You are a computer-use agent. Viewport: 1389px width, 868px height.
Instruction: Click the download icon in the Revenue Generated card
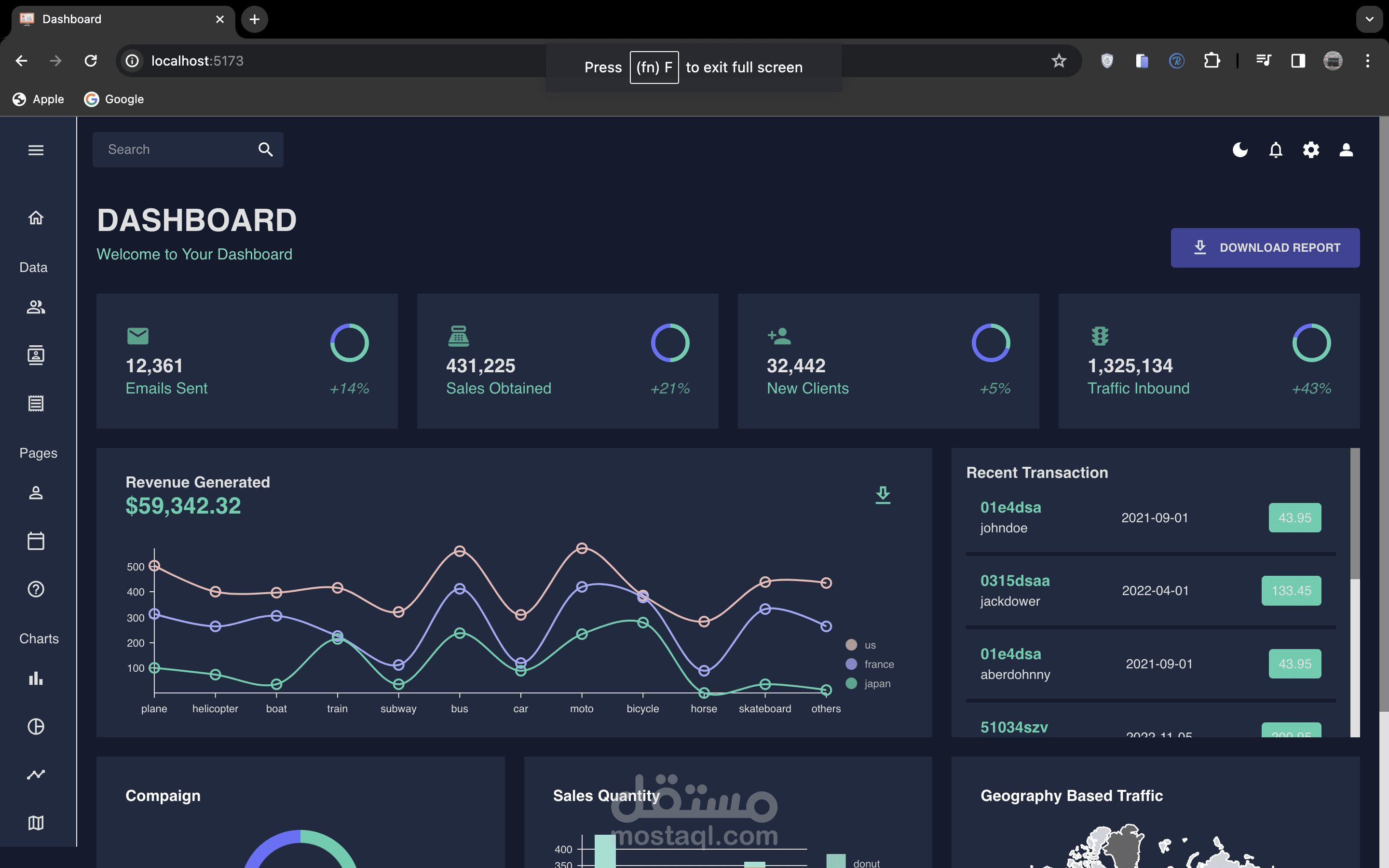pos(883,494)
